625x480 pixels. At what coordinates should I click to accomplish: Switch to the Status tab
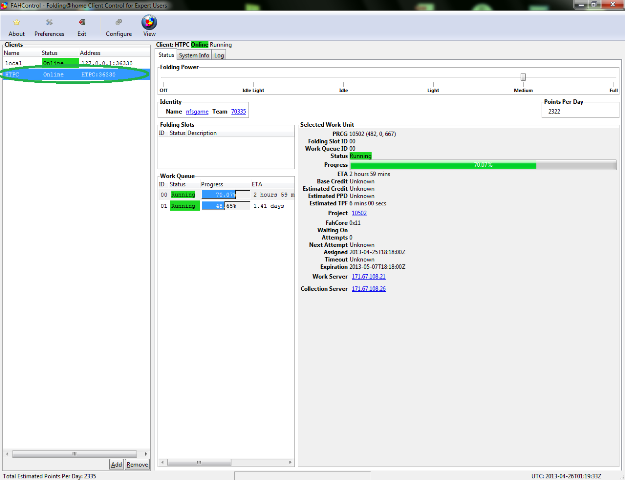click(x=166, y=55)
